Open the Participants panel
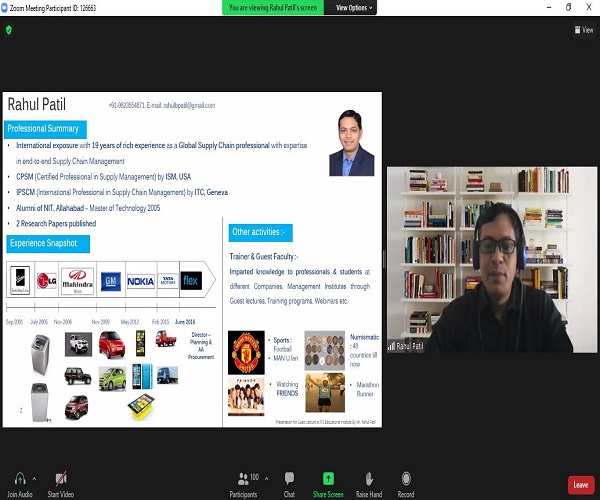Image resolution: width=600 pixels, height=500 pixels. point(243,484)
